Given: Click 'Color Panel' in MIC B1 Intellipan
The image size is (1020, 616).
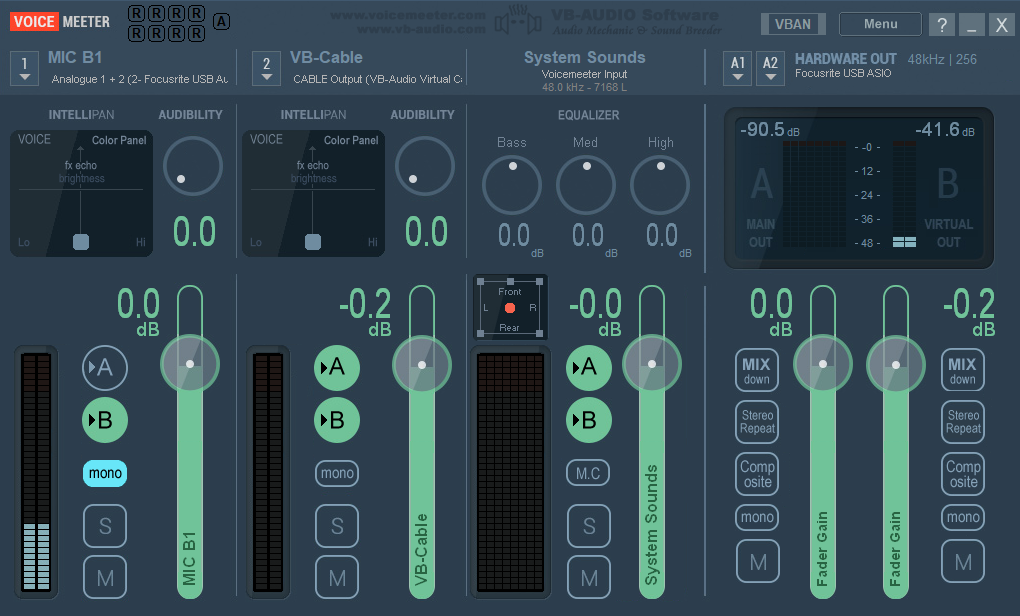Looking at the screenshot, I should (x=119, y=140).
